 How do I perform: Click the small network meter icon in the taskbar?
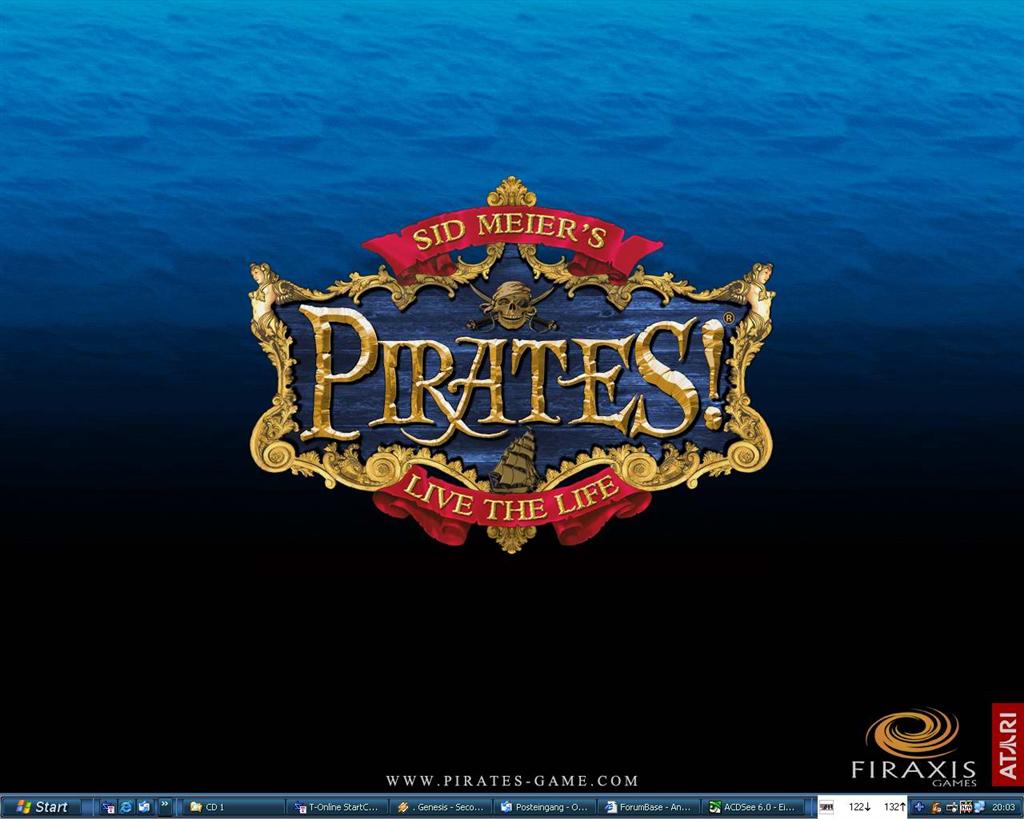click(x=826, y=807)
